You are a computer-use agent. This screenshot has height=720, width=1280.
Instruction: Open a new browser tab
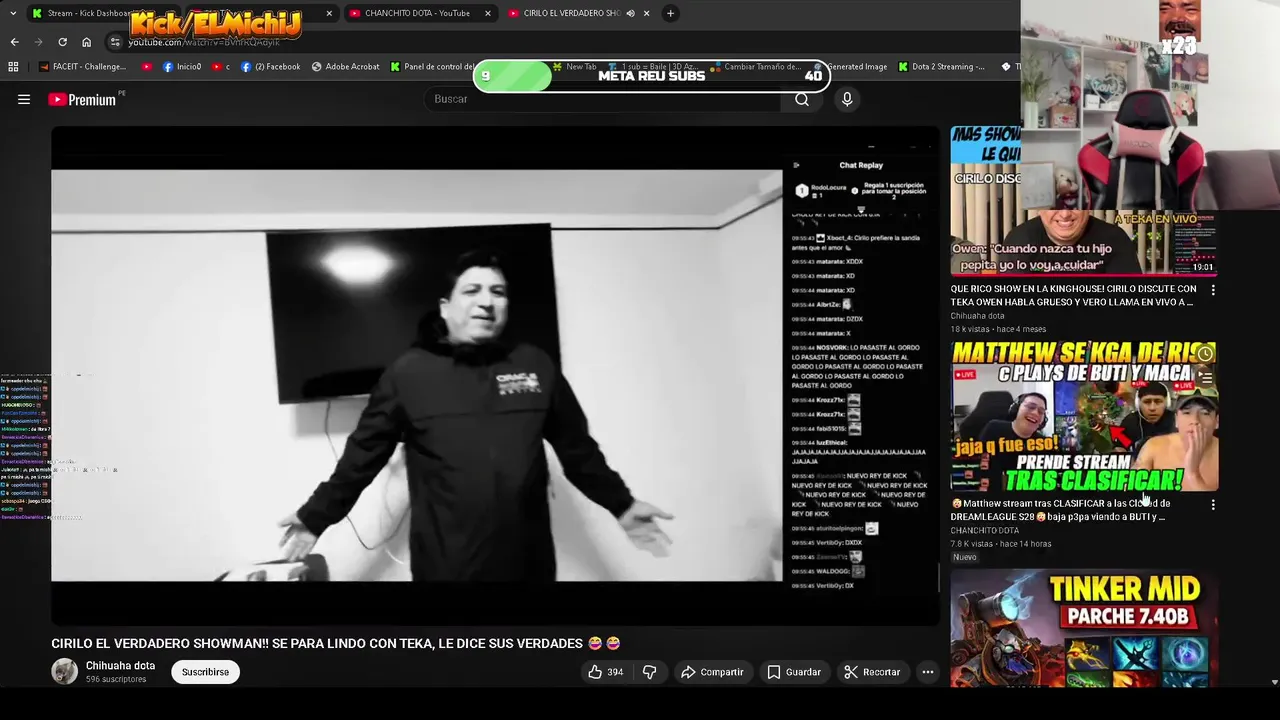(x=670, y=13)
